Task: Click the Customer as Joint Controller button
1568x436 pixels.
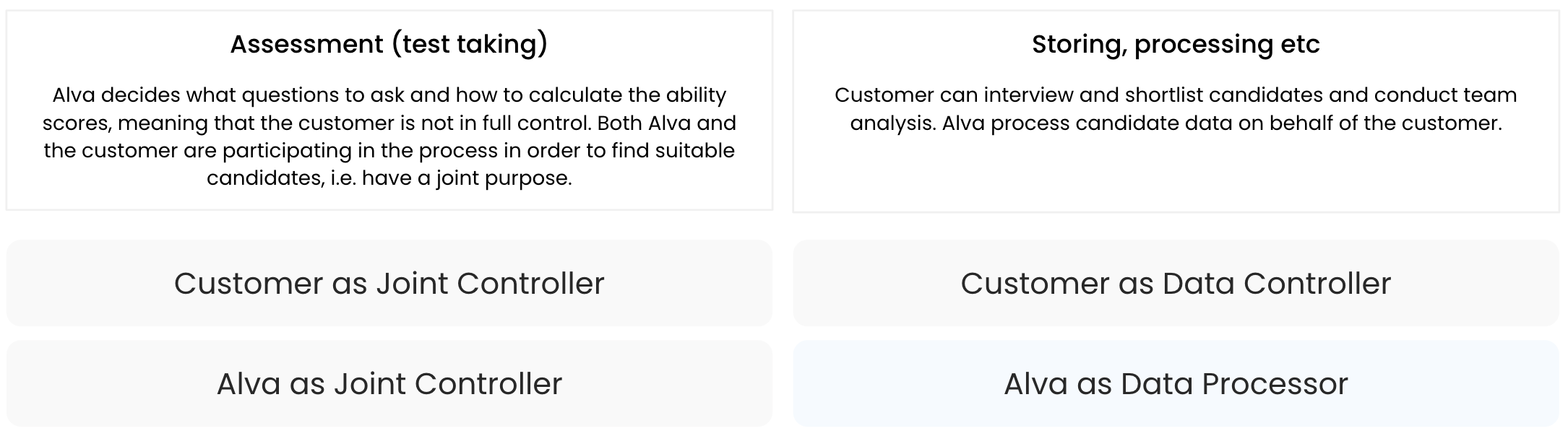Action: (x=389, y=283)
